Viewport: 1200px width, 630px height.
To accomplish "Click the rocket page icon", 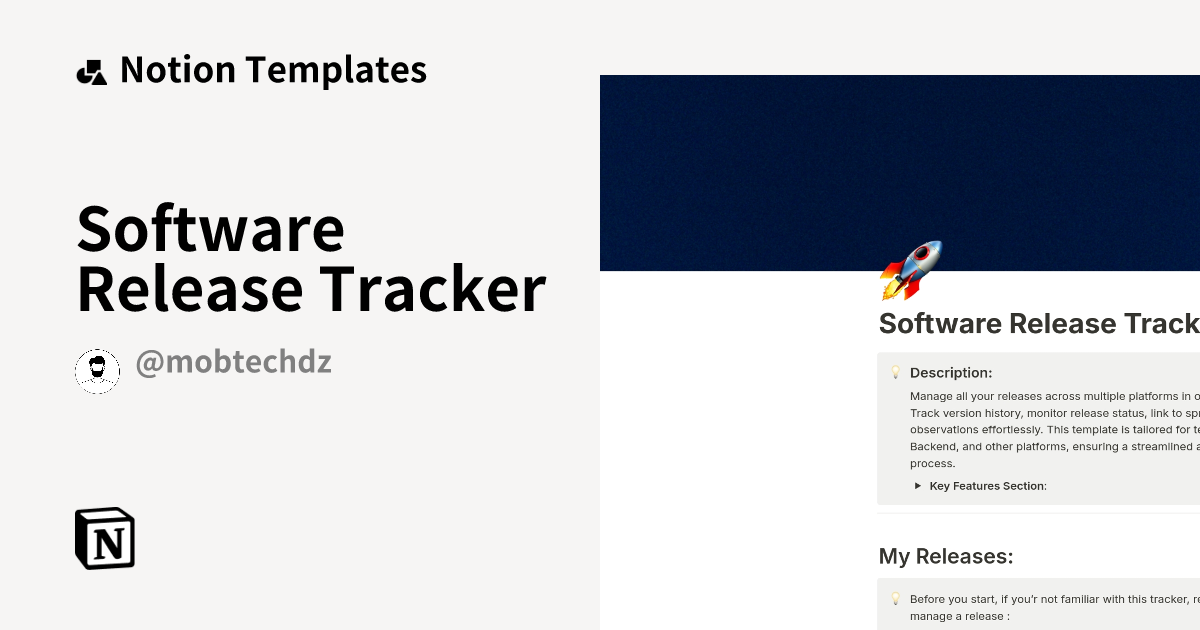I will coord(912,268).
